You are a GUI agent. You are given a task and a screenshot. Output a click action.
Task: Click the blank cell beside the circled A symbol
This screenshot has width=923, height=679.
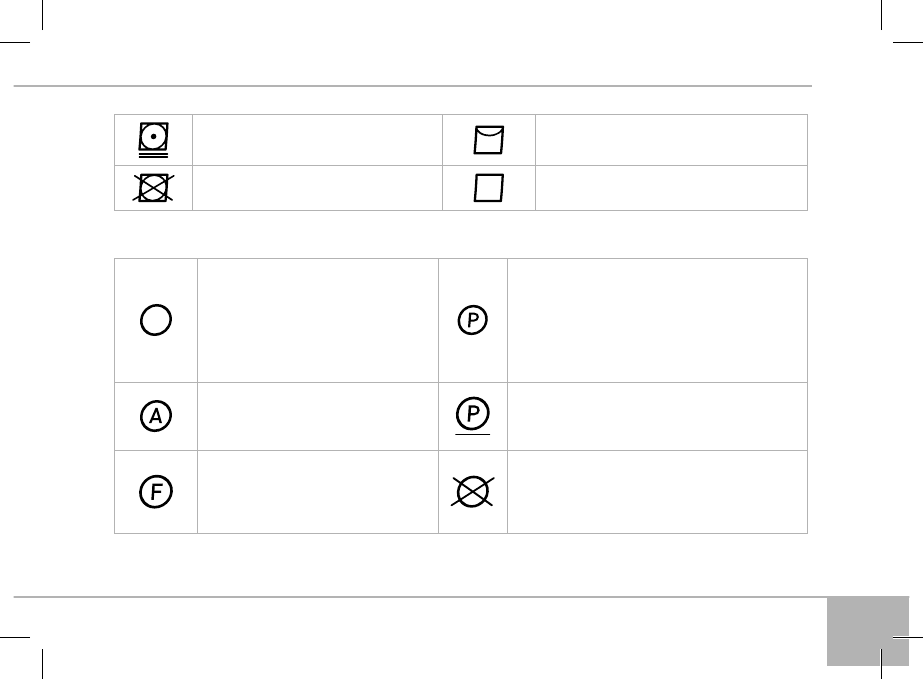click(317, 416)
